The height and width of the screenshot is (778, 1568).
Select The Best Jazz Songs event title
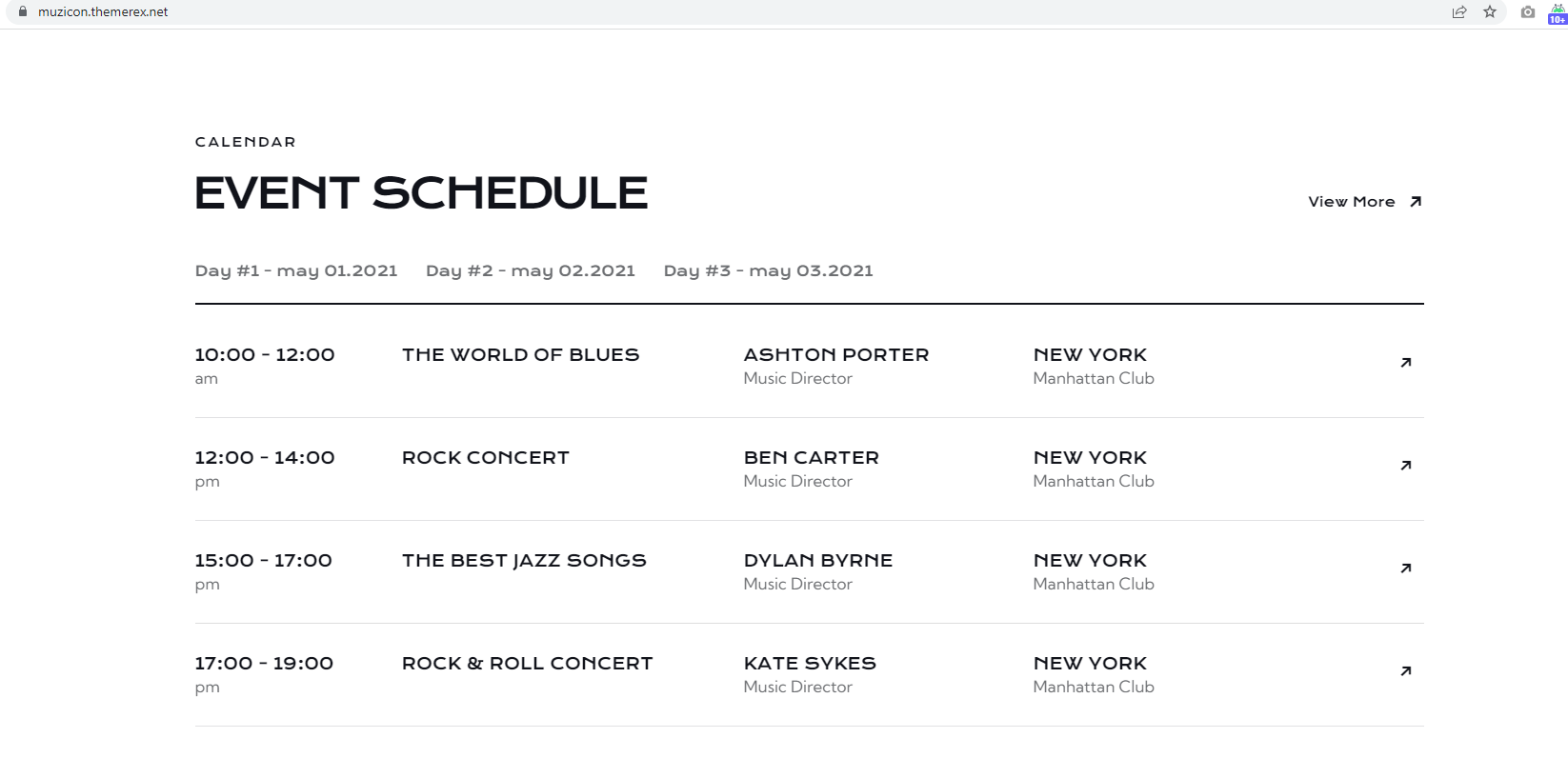[x=524, y=561]
